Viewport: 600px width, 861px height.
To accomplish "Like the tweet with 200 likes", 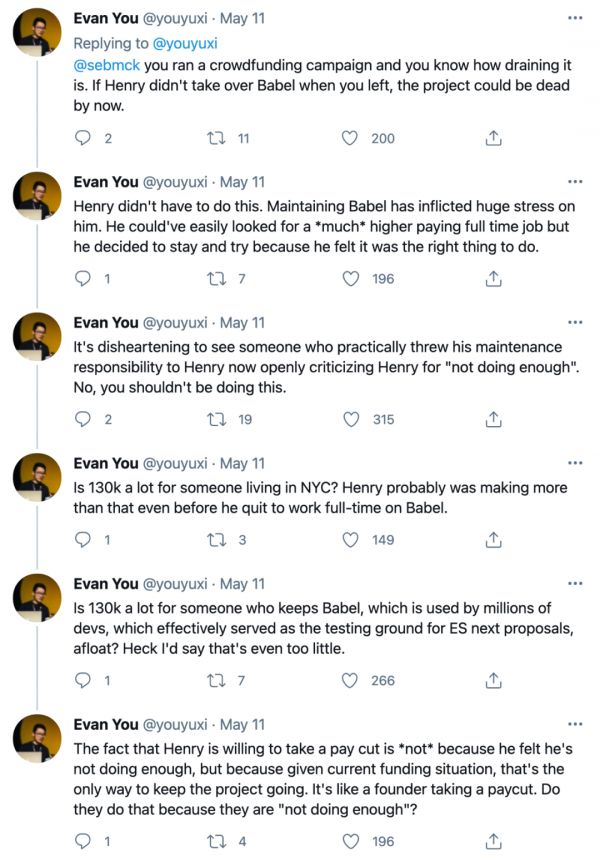I will pos(350,138).
